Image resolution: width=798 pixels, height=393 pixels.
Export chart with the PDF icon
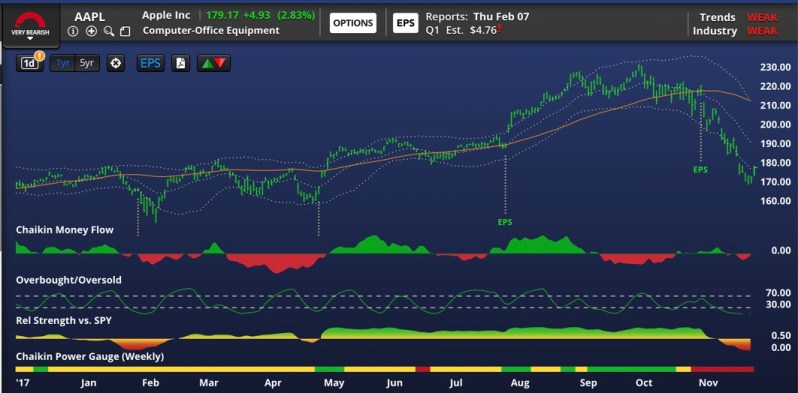point(181,64)
